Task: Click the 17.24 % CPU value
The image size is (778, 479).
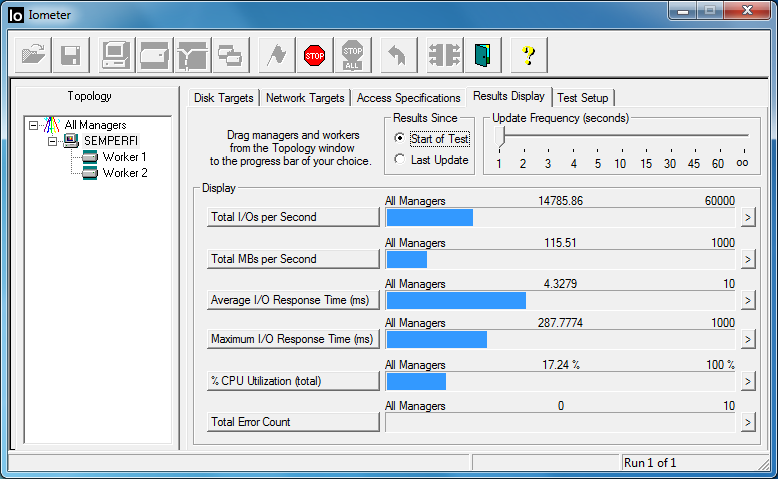Action: (x=561, y=365)
